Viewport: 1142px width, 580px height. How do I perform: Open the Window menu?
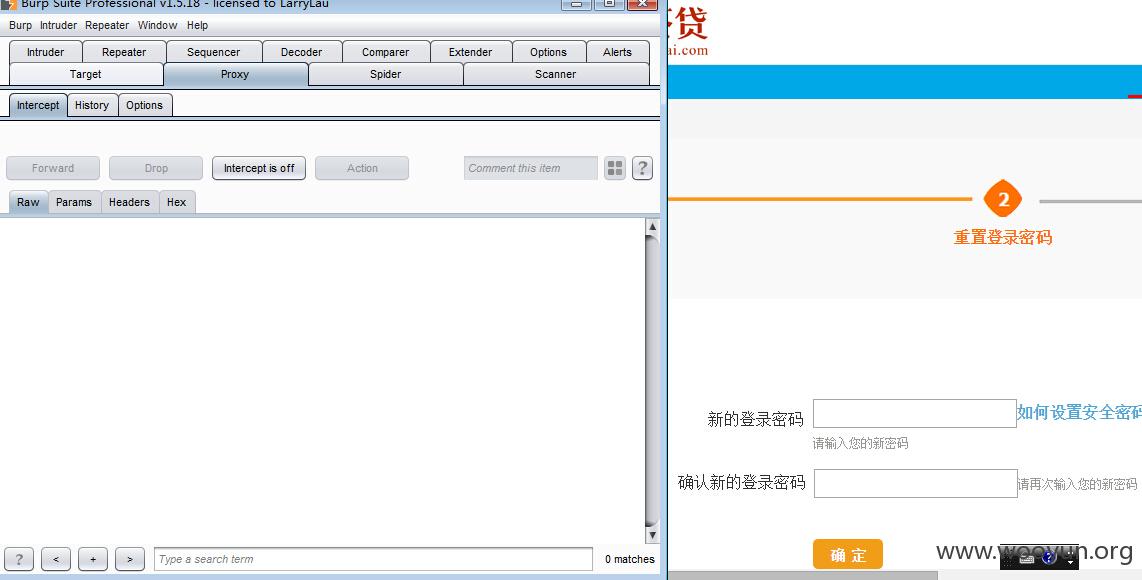(x=157, y=26)
